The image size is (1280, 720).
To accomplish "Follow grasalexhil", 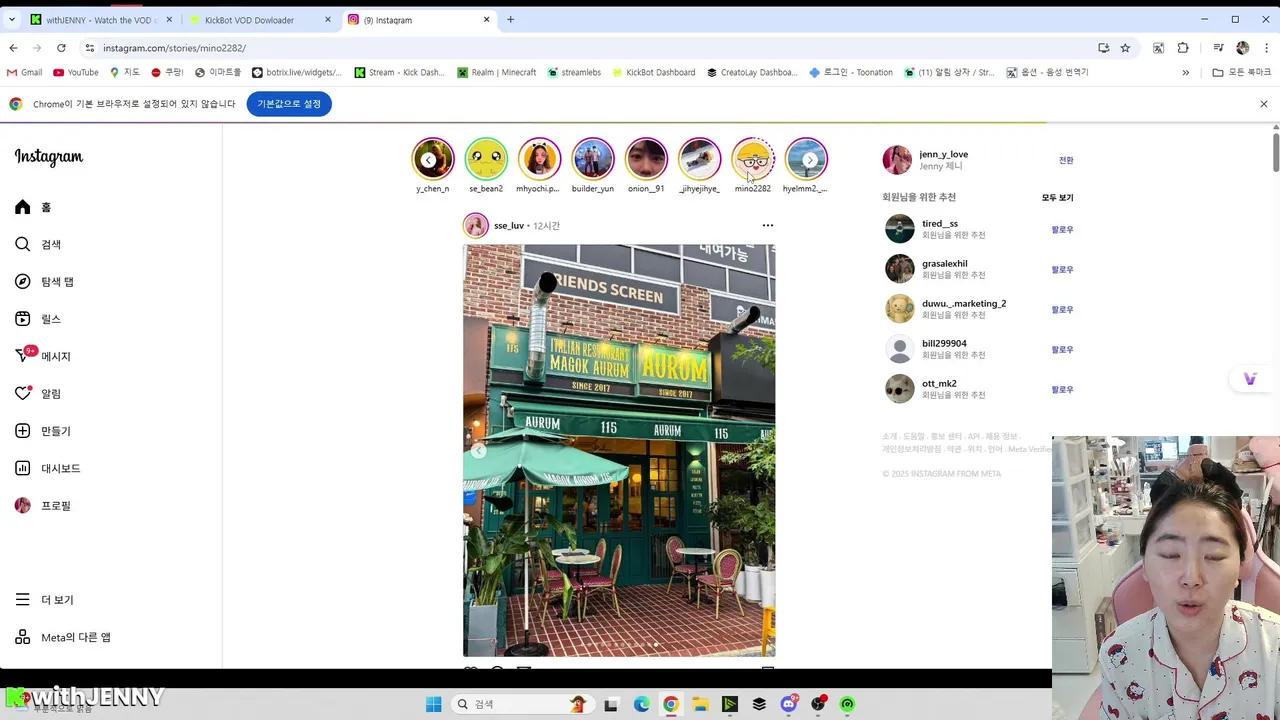I will tap(1062, 270).
